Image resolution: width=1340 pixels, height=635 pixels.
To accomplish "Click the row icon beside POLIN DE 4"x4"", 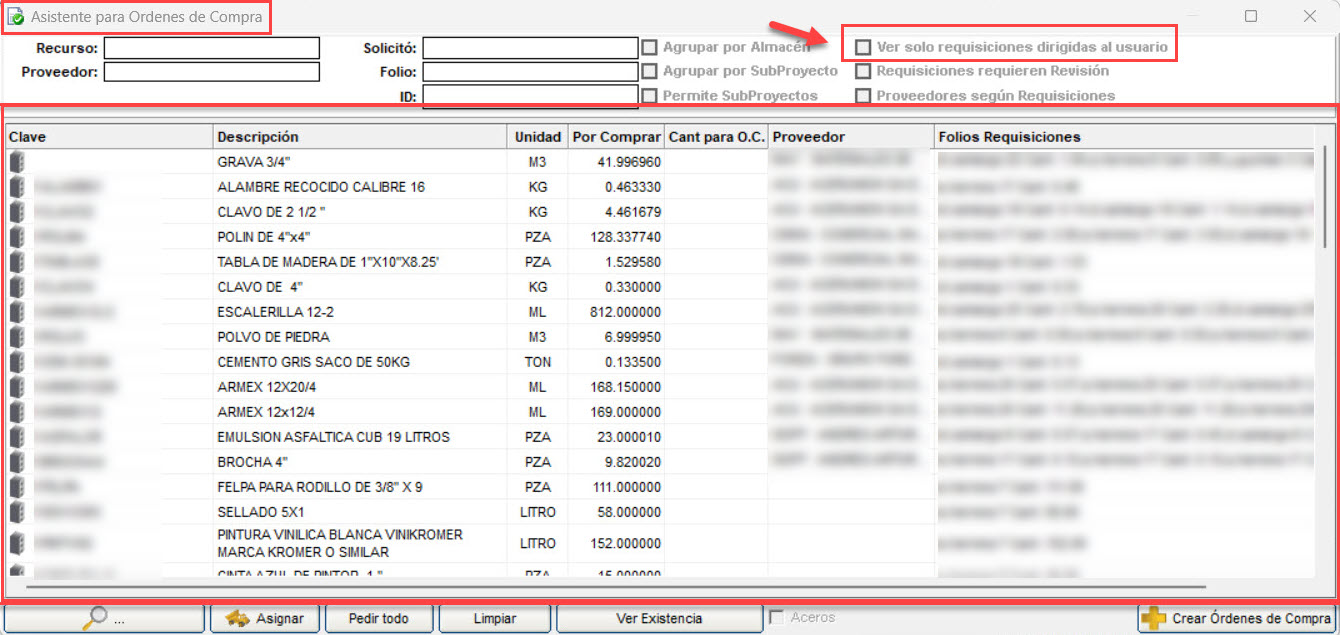I will pos(16,237).
